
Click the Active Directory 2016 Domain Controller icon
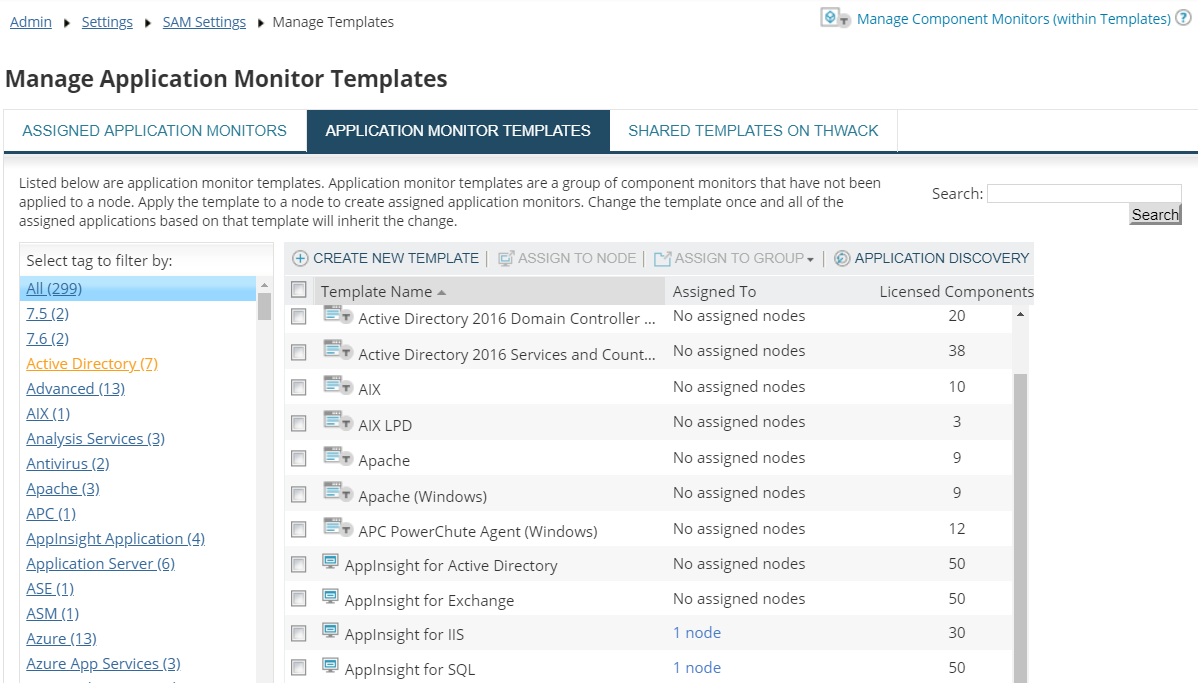tap(331, 315)
